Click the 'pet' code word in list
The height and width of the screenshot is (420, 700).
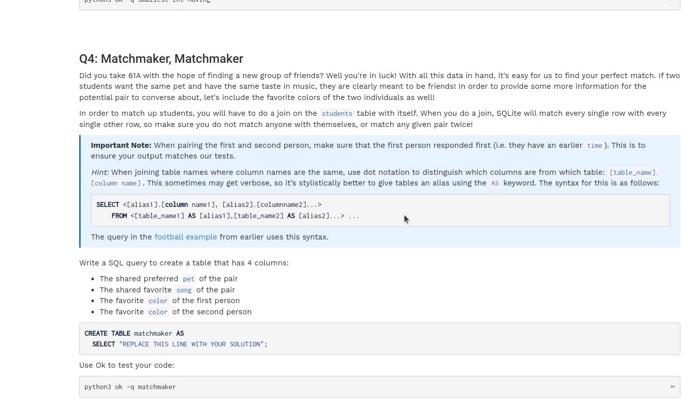(188, 279)
